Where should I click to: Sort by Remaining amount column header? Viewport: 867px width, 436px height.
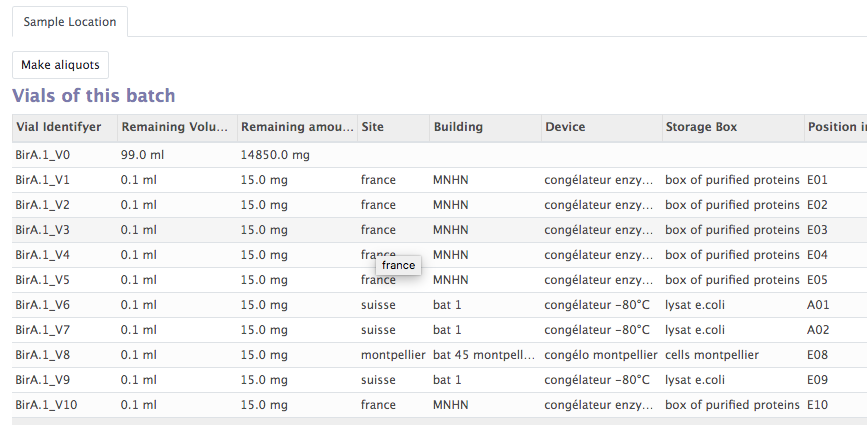[x=297, y=127]
